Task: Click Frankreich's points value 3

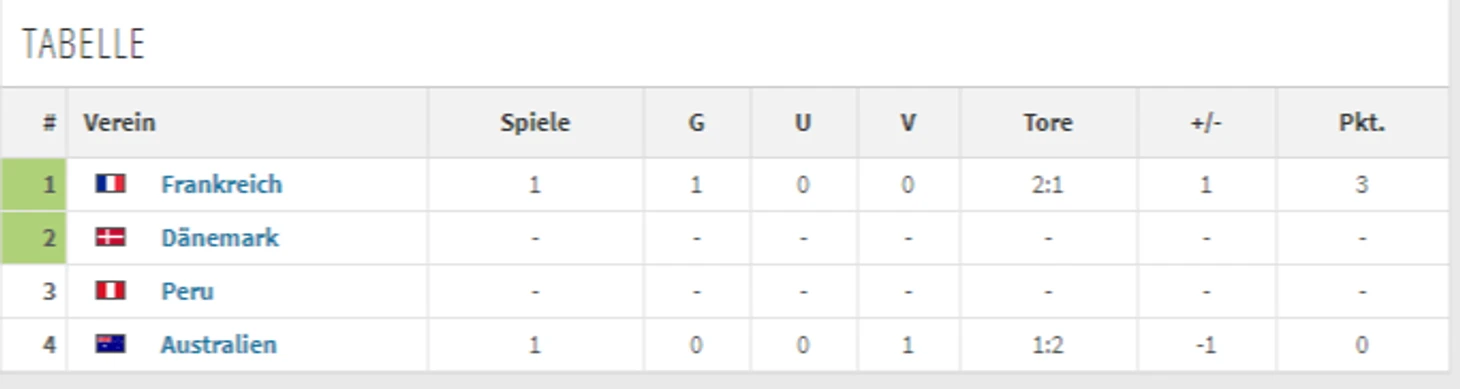Action: coord(1361,185)
